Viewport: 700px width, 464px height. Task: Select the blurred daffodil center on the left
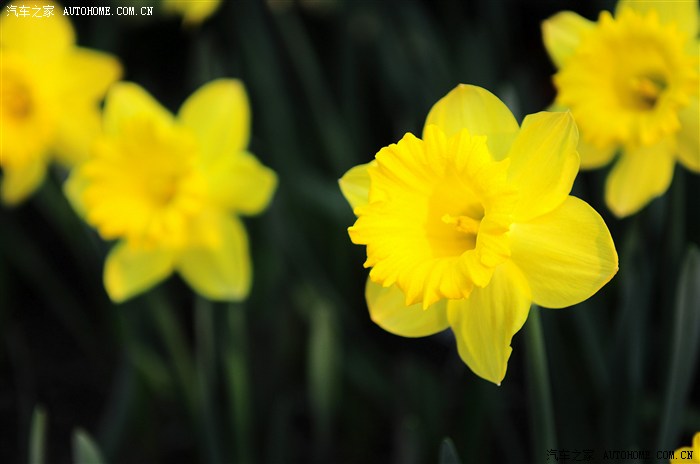(x=148, y=180)
